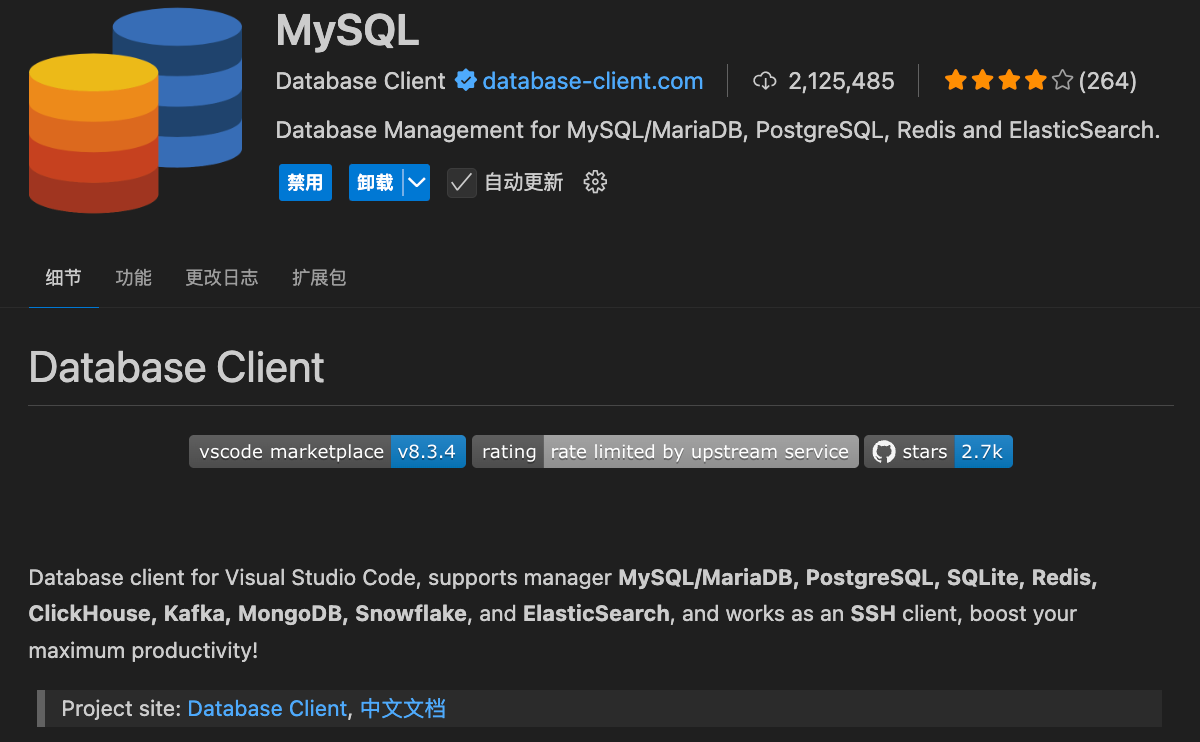Screen dimensions: 1200x742
Task: Switch to the 功能 tab
Action: 133,278
